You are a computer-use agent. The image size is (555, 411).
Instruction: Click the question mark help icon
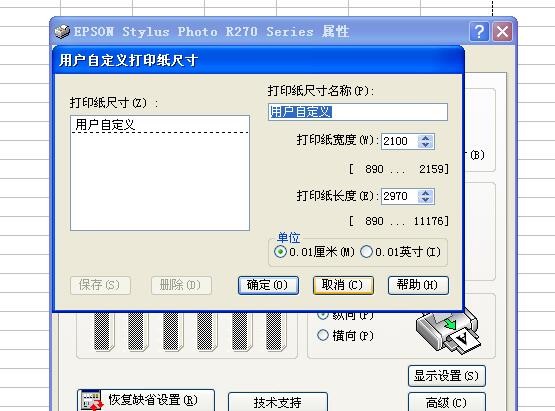click(x=479, y=32)
